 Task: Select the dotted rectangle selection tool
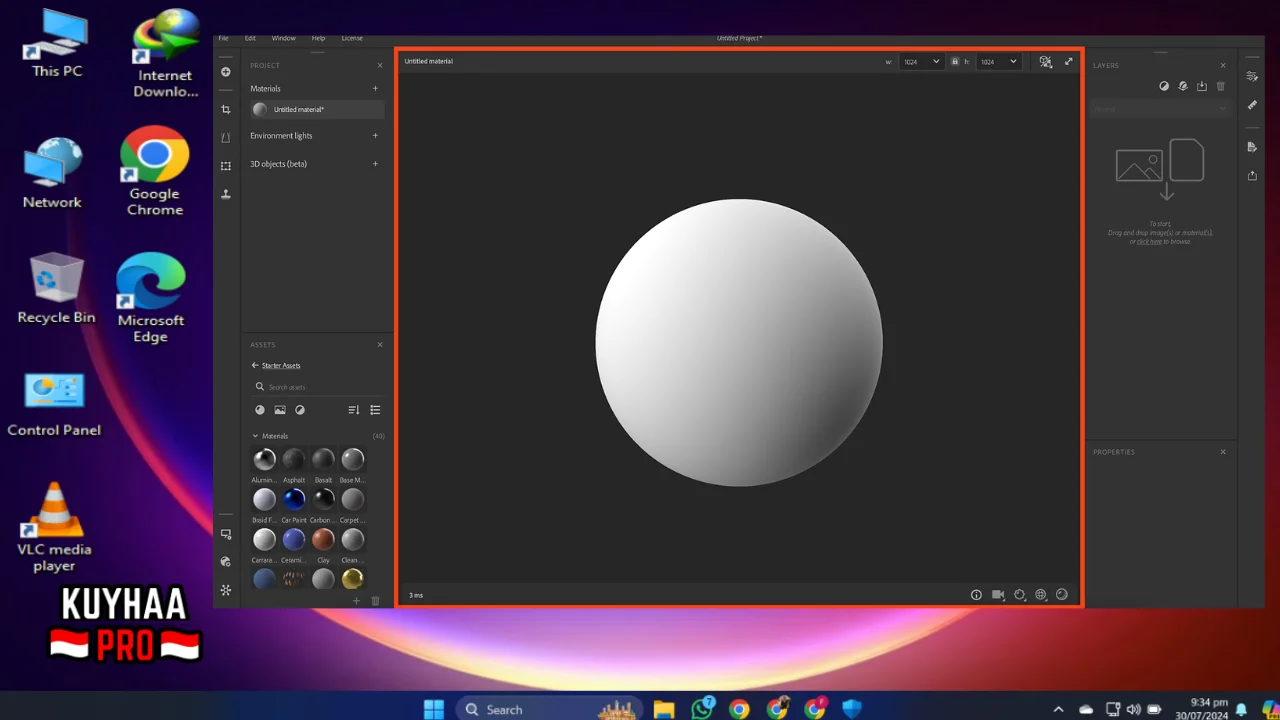(226, 166)
